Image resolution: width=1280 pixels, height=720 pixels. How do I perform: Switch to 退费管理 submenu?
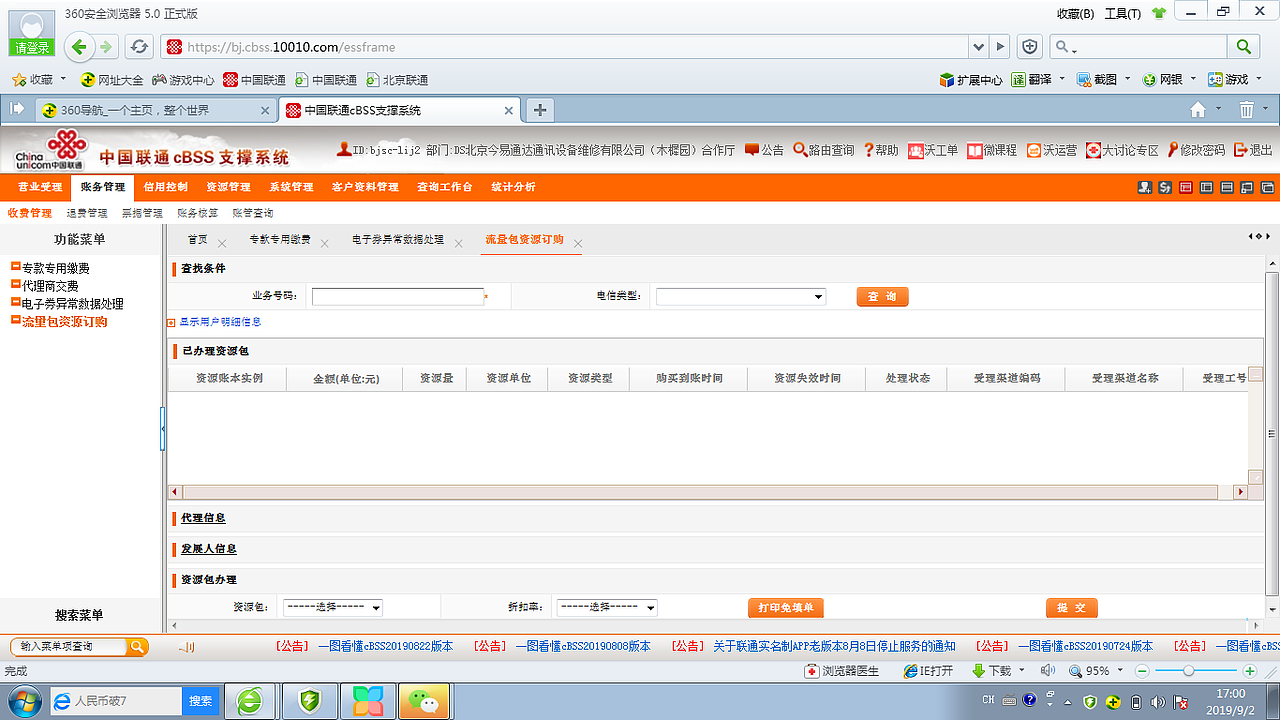(x=87, y=213)
